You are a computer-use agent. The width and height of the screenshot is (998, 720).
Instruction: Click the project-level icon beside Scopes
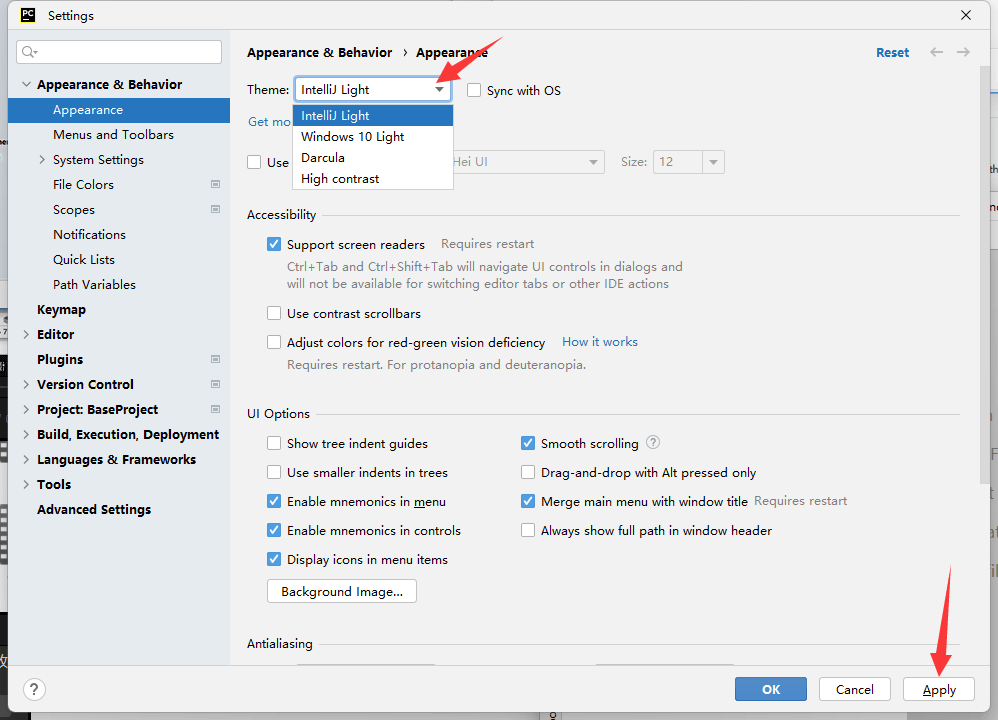point(215,209)
